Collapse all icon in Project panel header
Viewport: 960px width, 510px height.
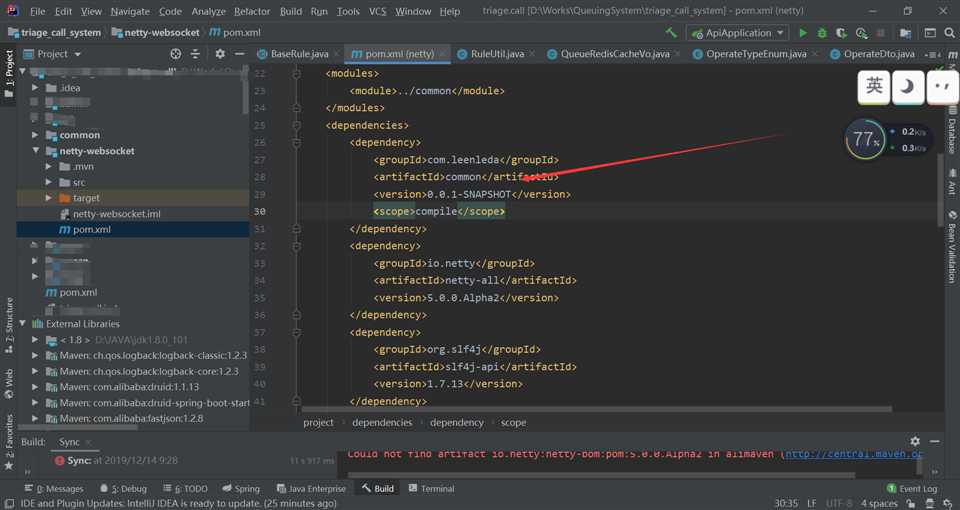pyautogui.click(x=195, y=54)
